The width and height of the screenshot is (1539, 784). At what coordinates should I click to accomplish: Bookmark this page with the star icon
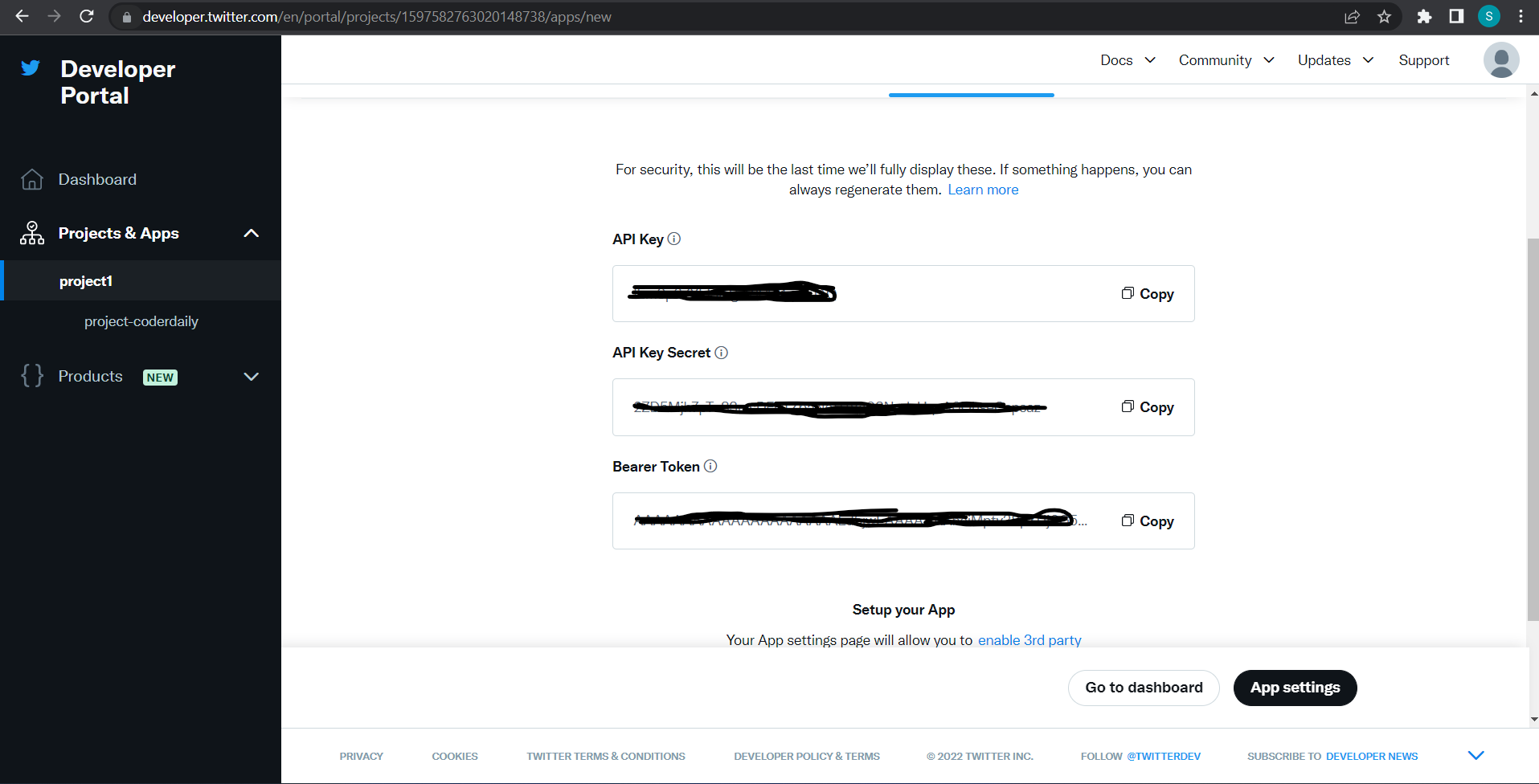click(1384, 17)
